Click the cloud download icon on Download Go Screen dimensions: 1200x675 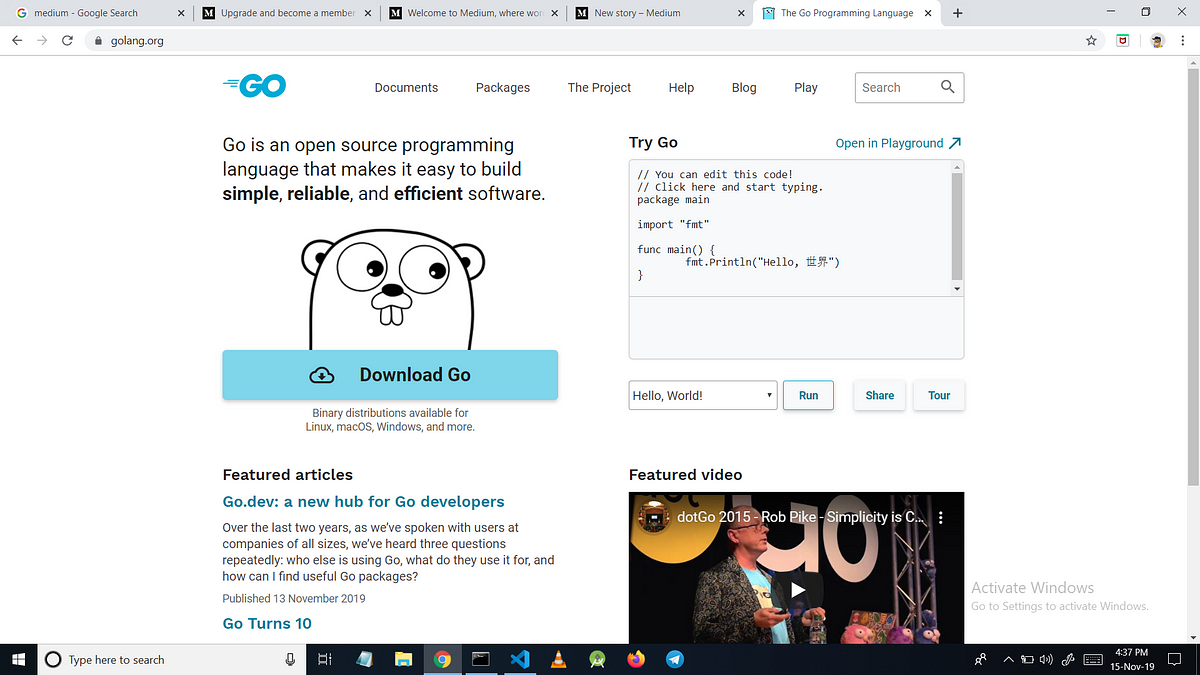322,375
